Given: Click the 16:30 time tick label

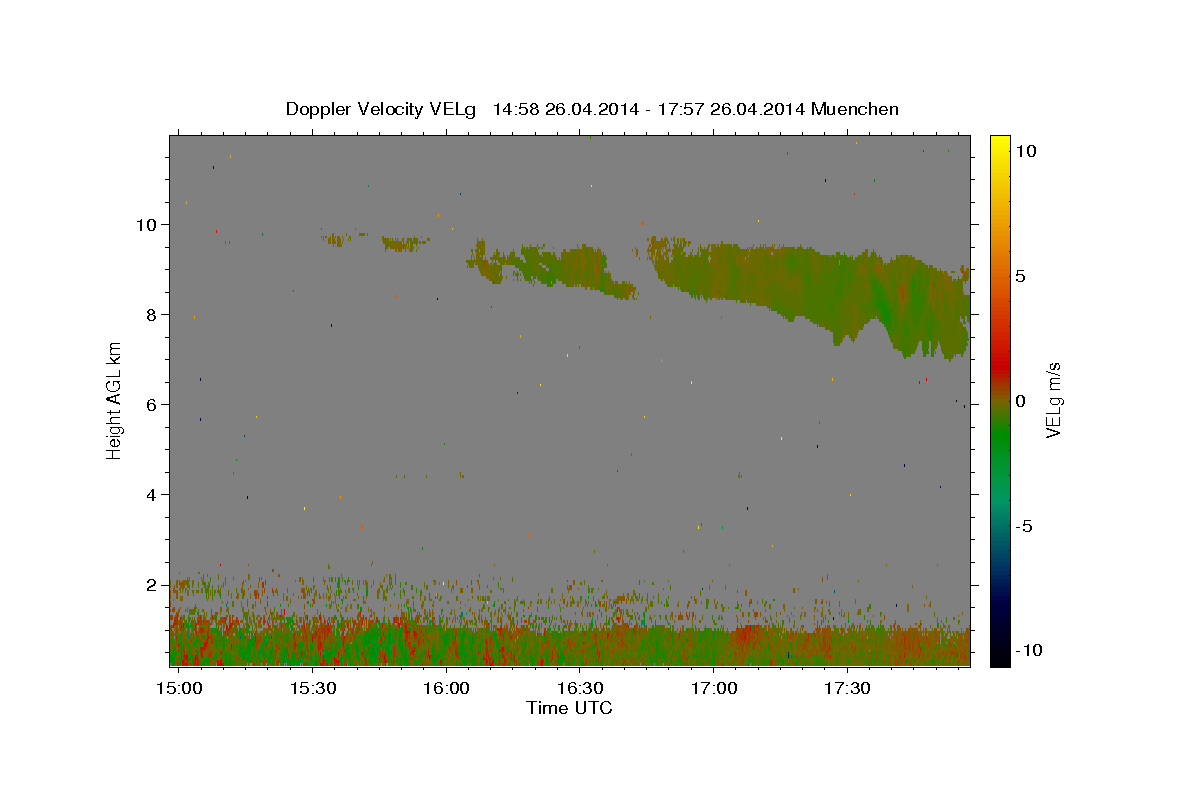Looking at the screenshot, I should [x=580, y=689].
